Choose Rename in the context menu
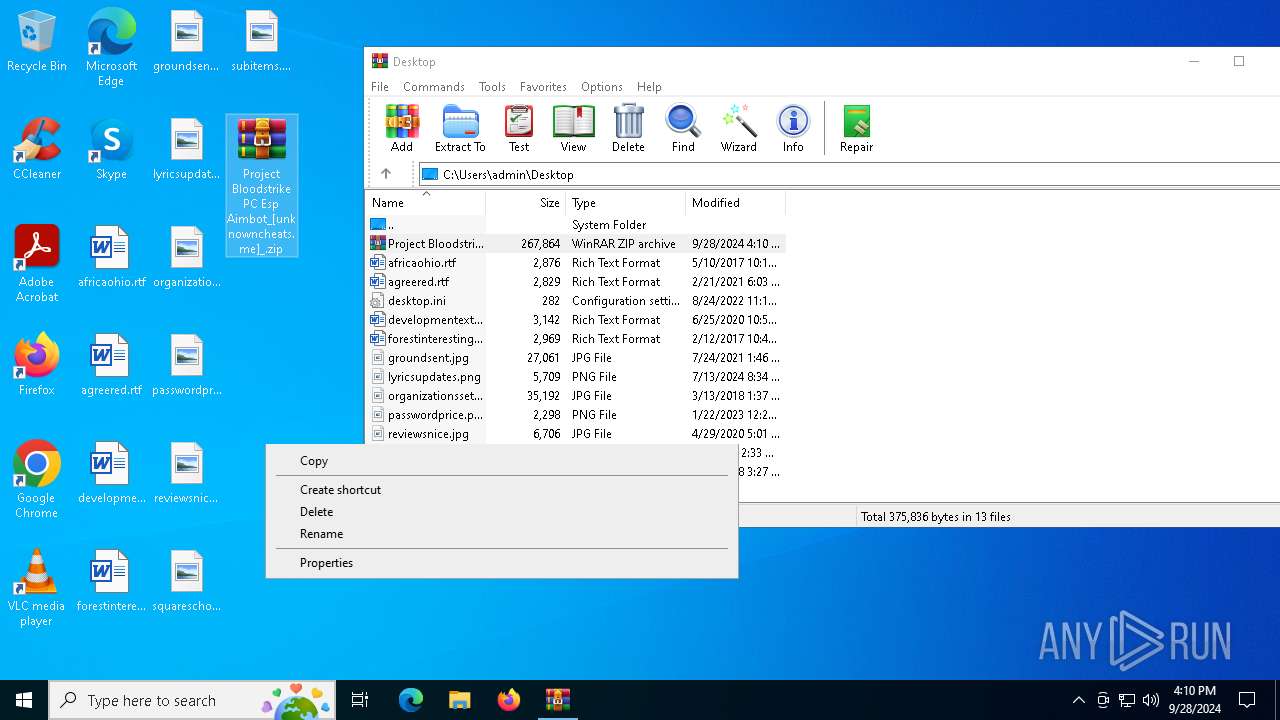This screenshot has width=1280, height=720. (x=502, y=534)
